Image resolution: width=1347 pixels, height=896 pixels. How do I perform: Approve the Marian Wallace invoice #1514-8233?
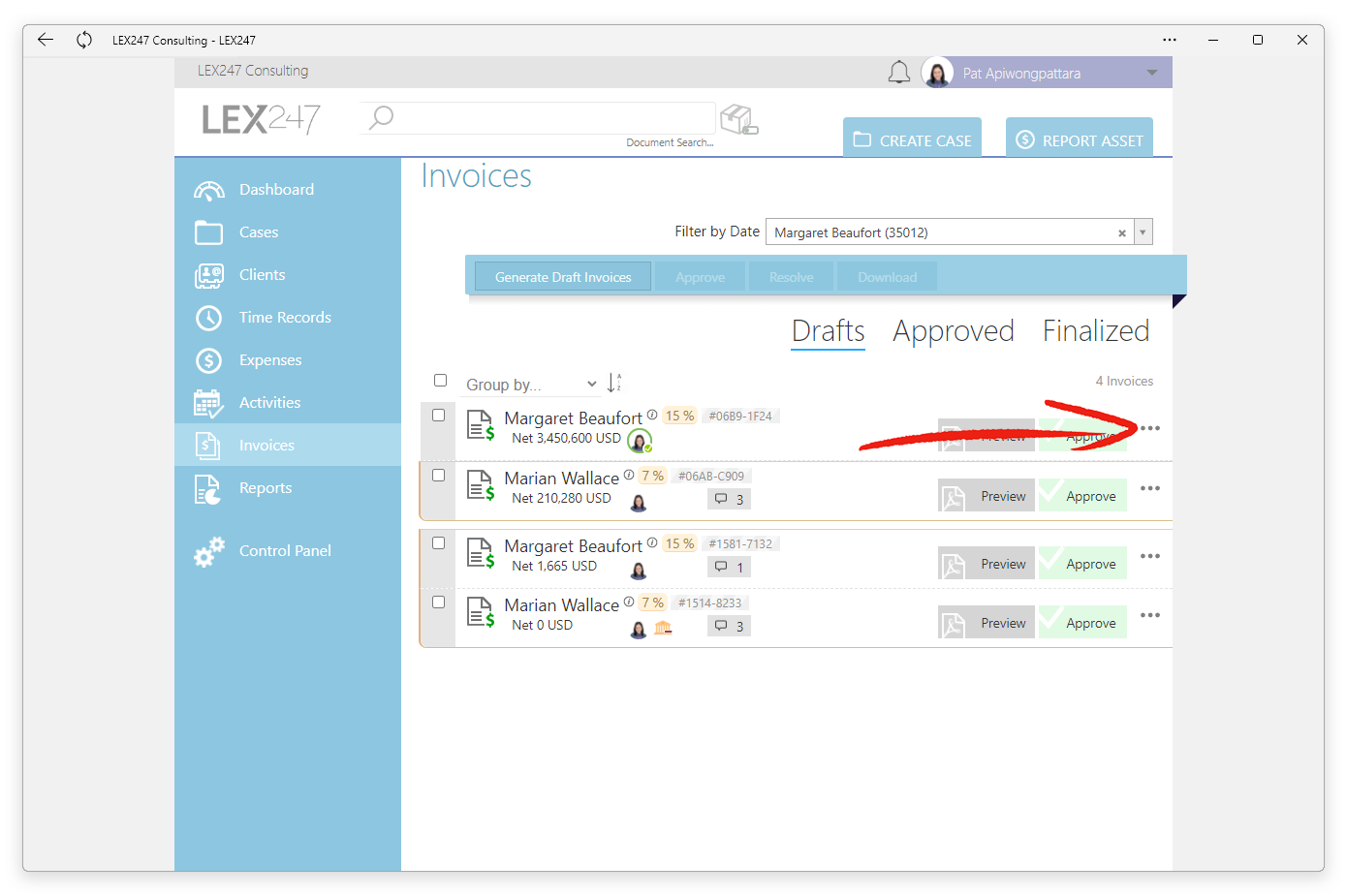click(1082, 623)
